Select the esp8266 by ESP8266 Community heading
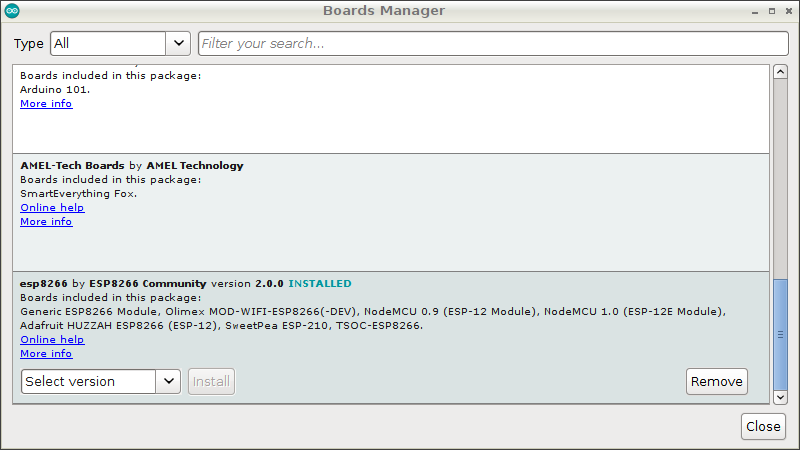Image resolution: width=800 pixels, height=450 pixels. [x=113, y=284]
